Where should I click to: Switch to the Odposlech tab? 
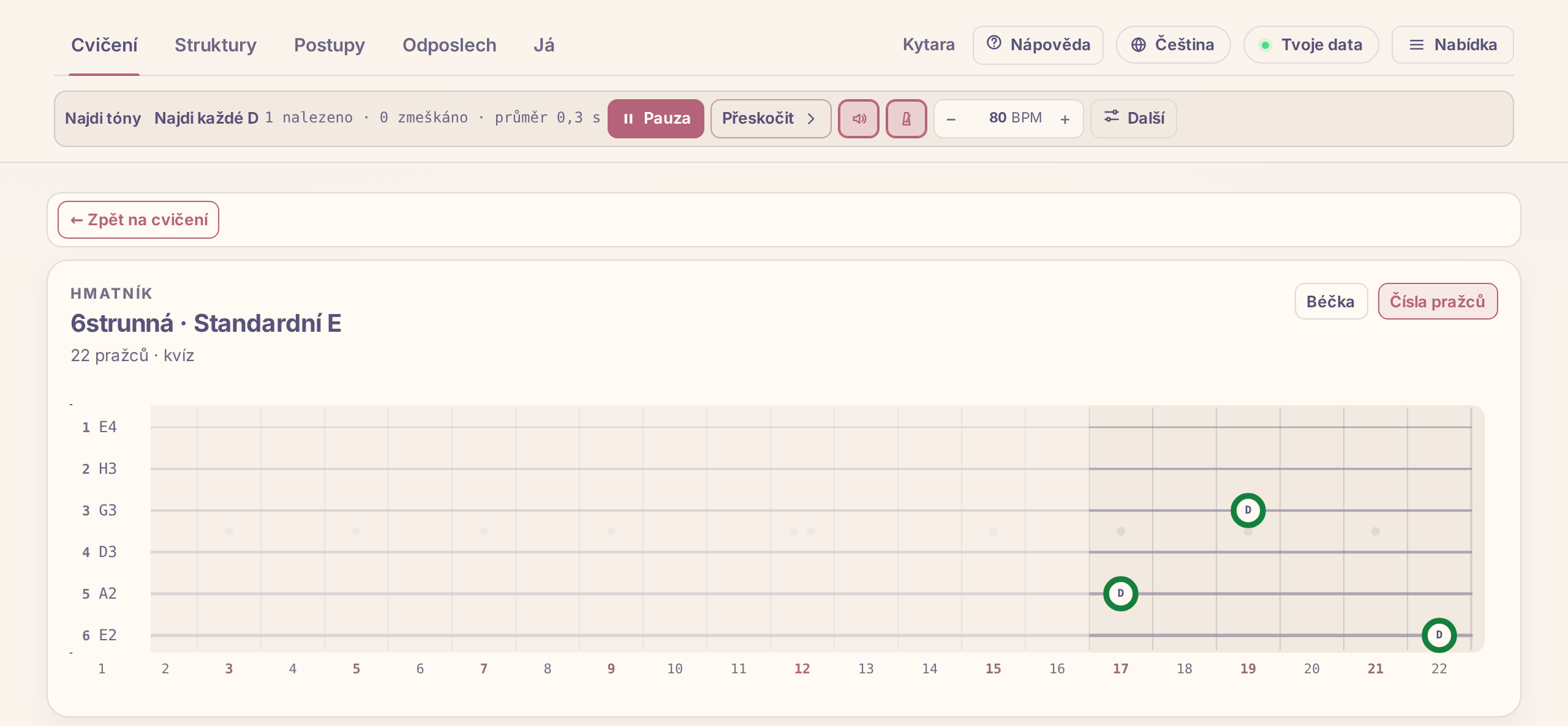[x=450, y=45]
